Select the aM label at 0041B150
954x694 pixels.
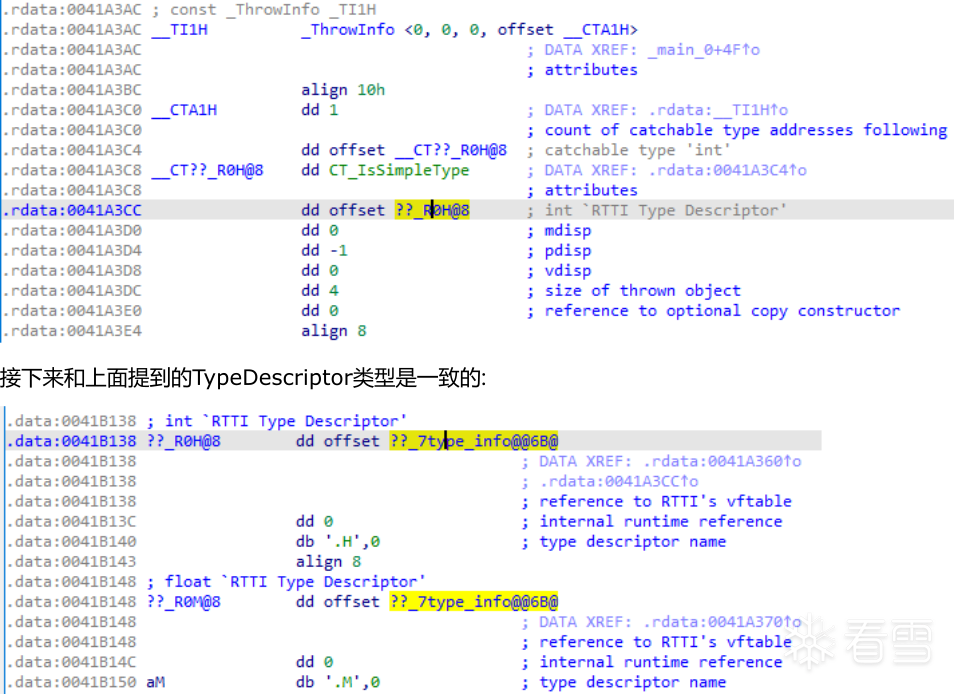(156, 682)
